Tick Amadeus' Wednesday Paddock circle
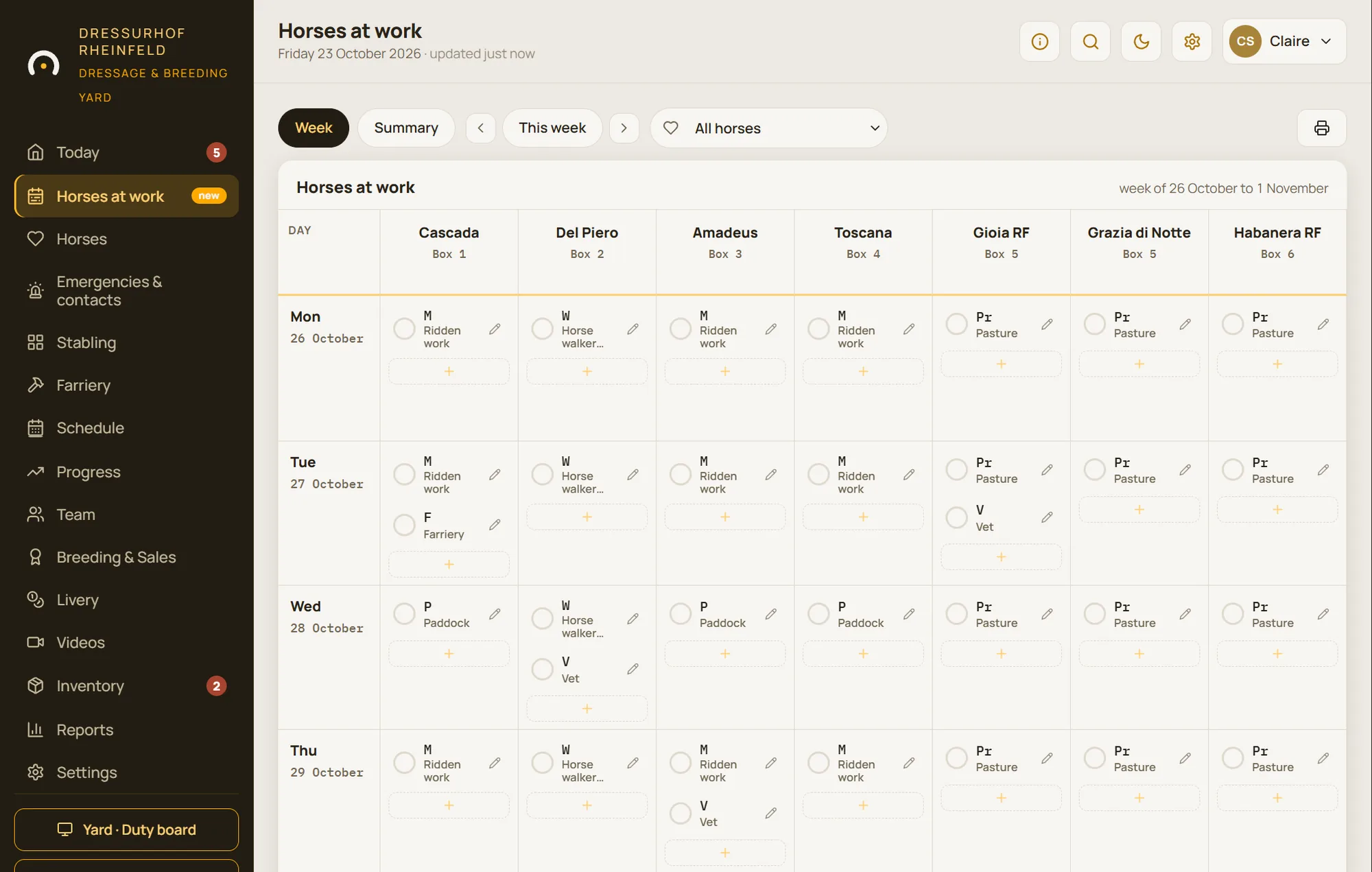 click(680, 613)
